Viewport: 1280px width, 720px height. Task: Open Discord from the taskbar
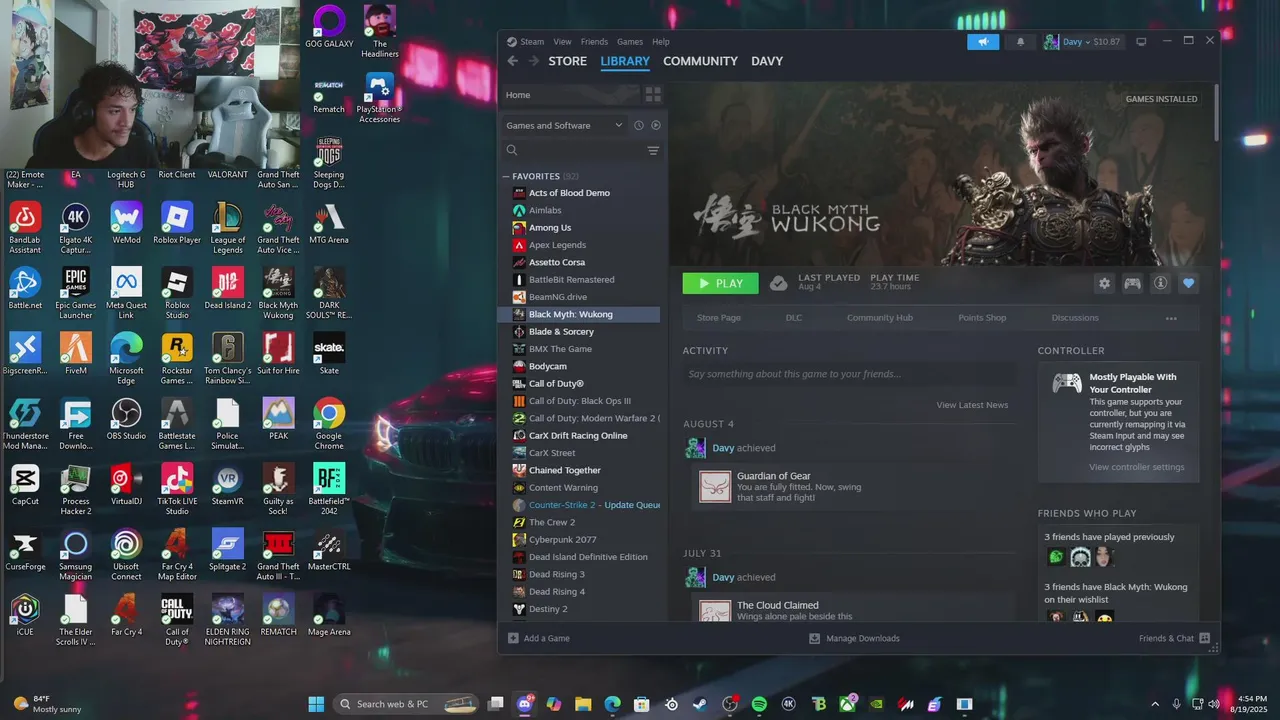(525, 704)
